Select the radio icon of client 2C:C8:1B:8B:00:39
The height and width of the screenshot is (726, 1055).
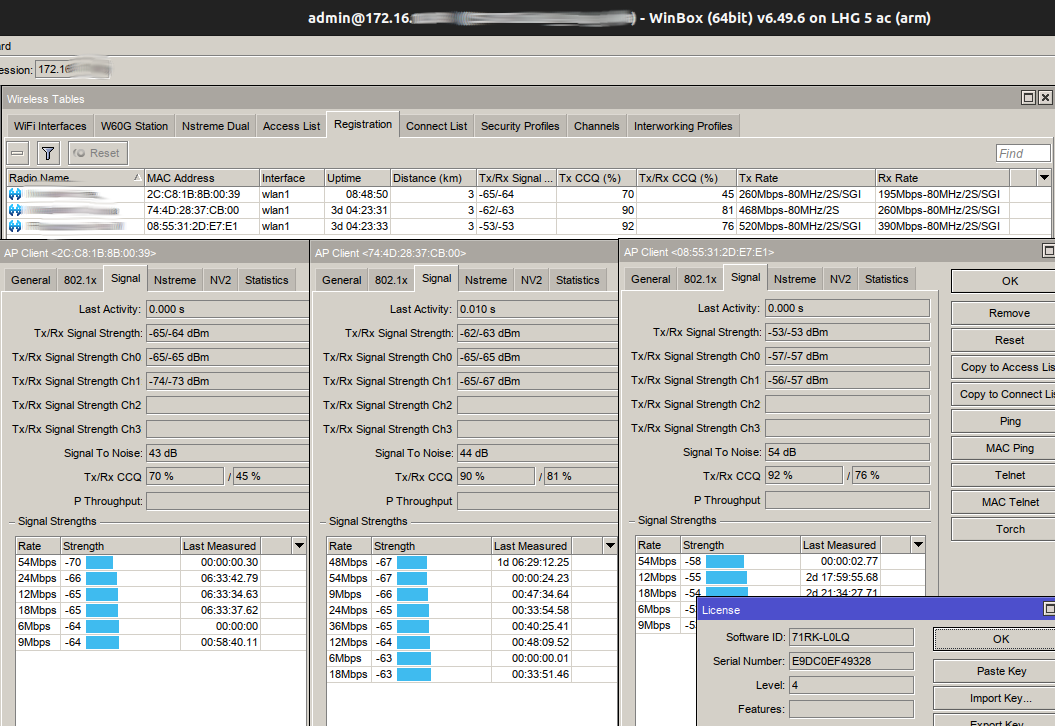coord(15,194)
